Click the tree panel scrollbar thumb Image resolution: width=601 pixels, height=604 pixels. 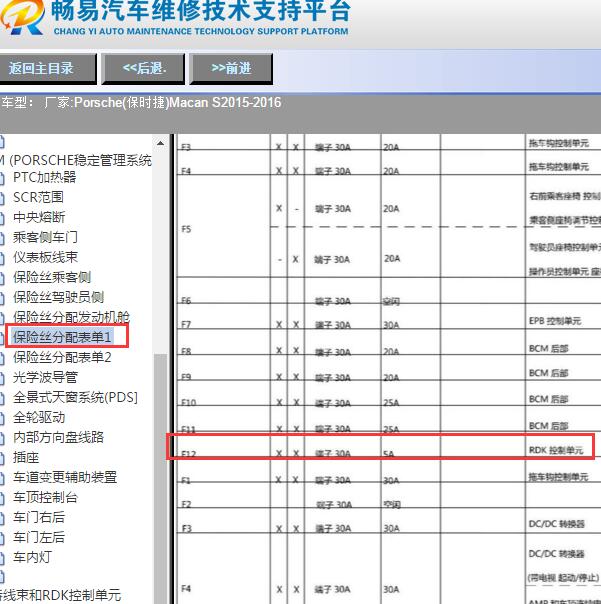[160, 478]
